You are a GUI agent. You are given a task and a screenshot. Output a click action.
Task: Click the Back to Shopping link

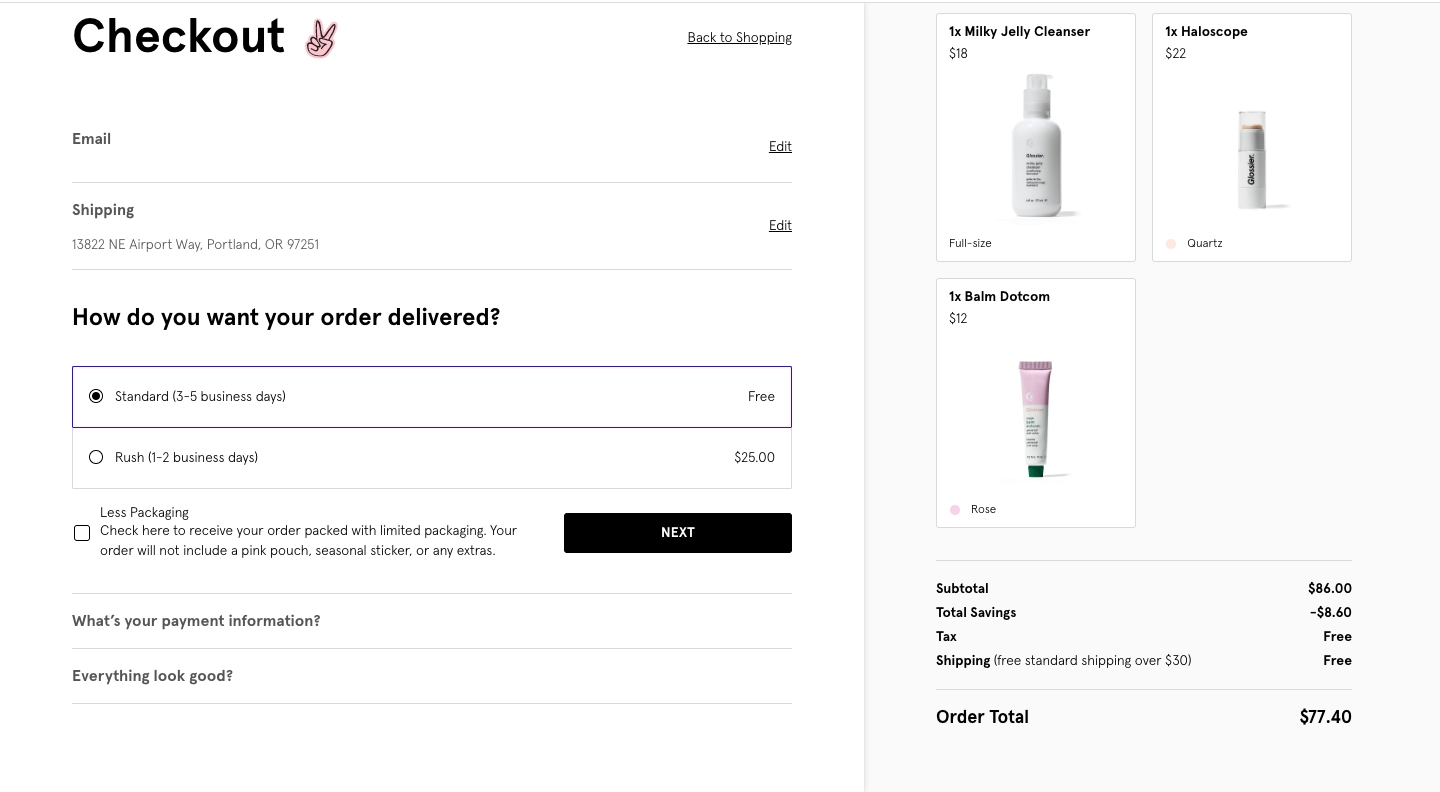tap(739, 38)
